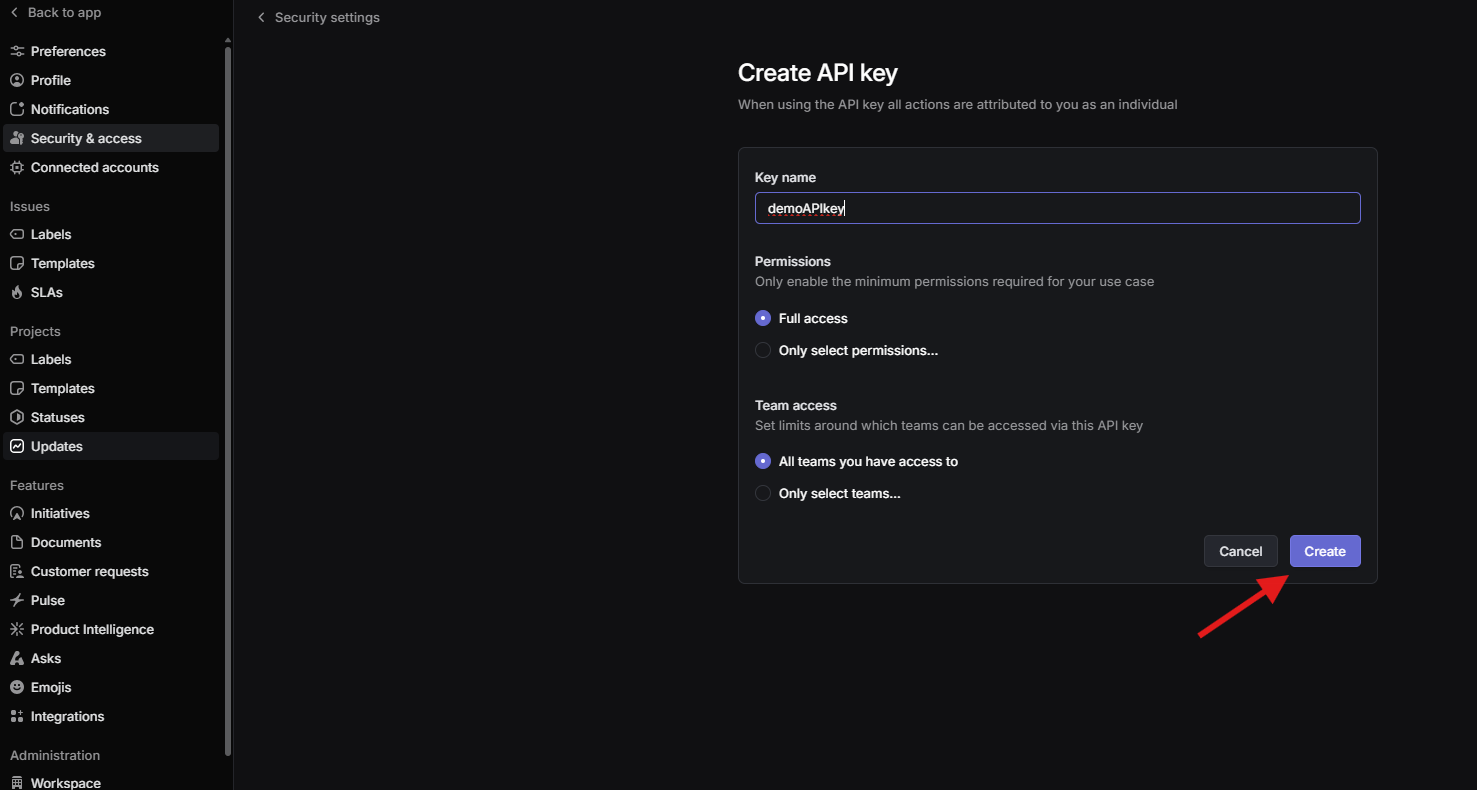
Task: Click the Product Intelligence sparkle icon
Action: click(x=16, y=628)
